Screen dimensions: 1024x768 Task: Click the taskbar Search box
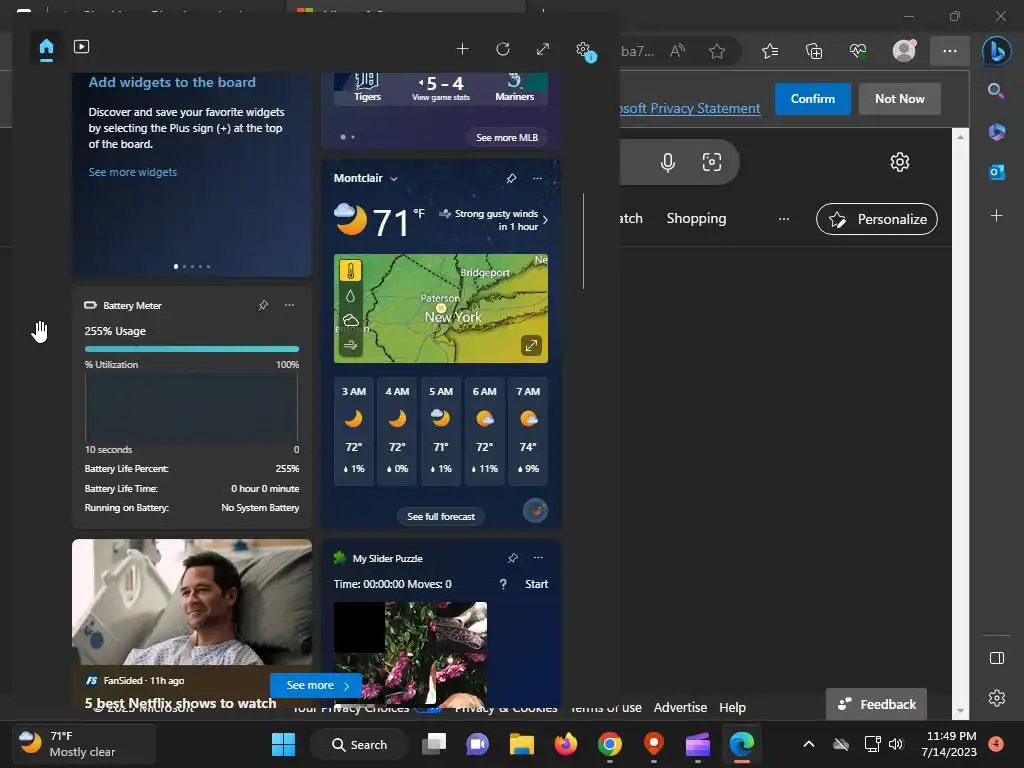tap(359, 744)
